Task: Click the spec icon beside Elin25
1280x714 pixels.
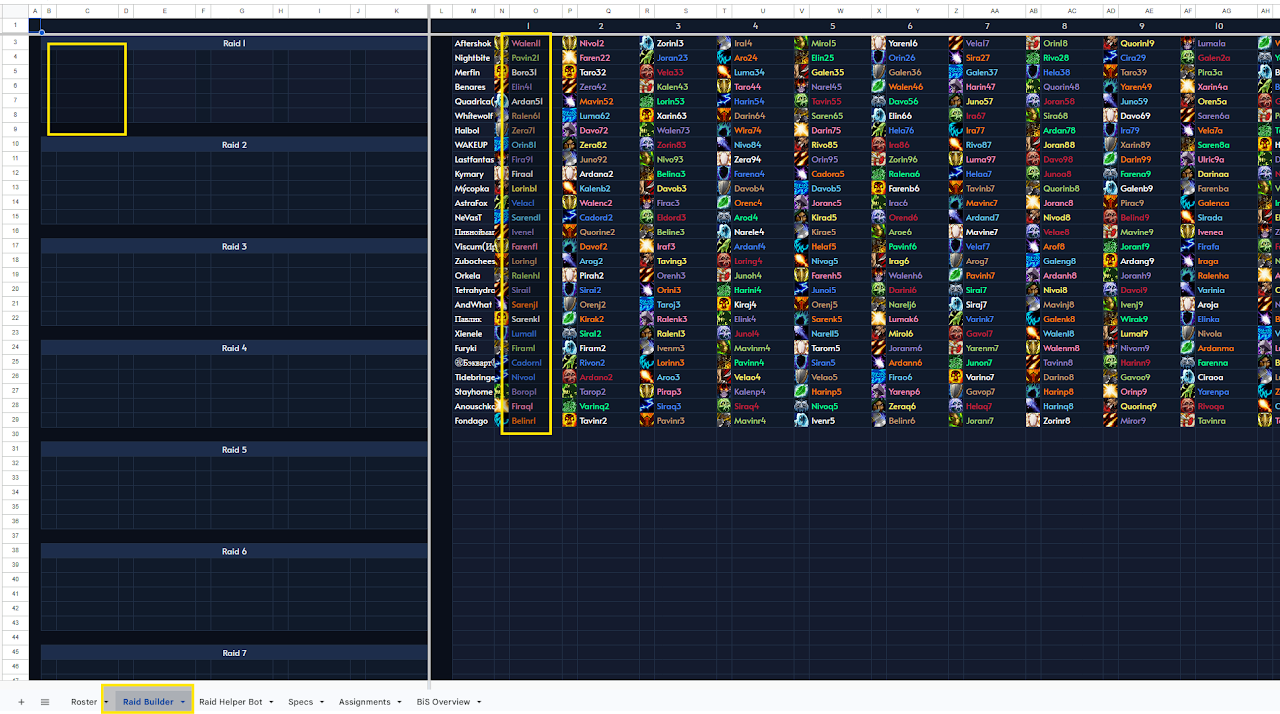Action: [801, 58]
